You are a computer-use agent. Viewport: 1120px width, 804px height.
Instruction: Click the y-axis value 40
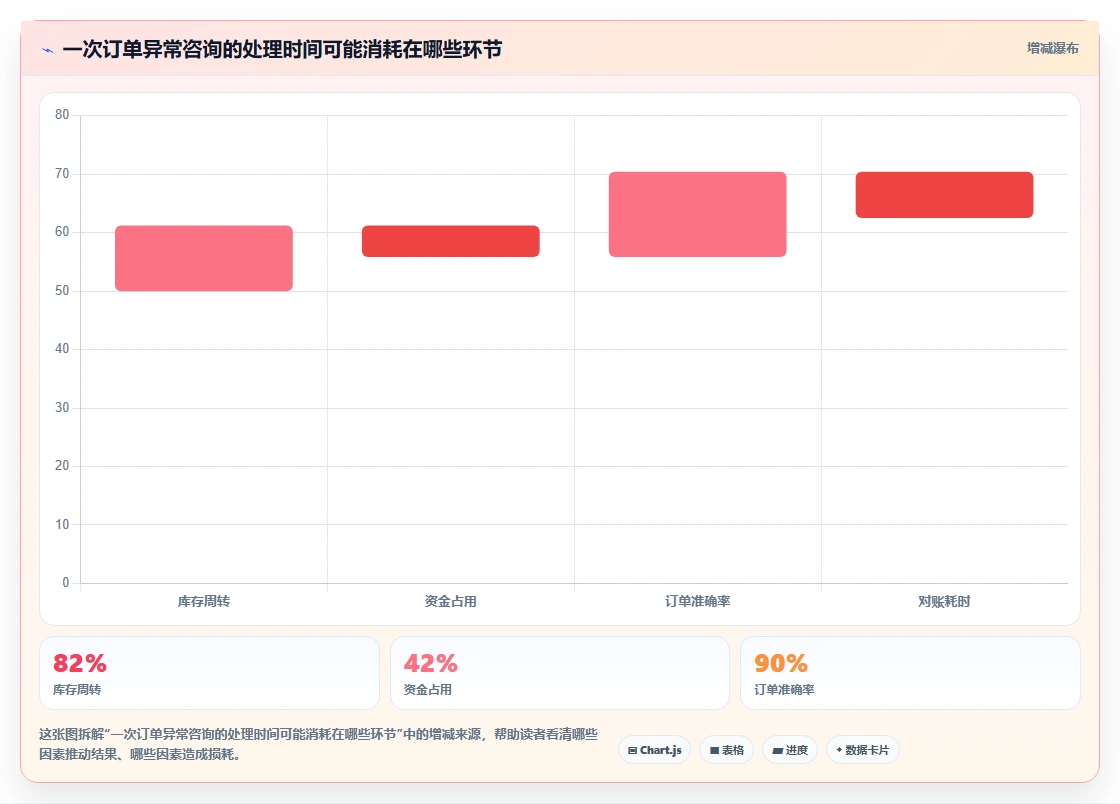click(62, 348)
